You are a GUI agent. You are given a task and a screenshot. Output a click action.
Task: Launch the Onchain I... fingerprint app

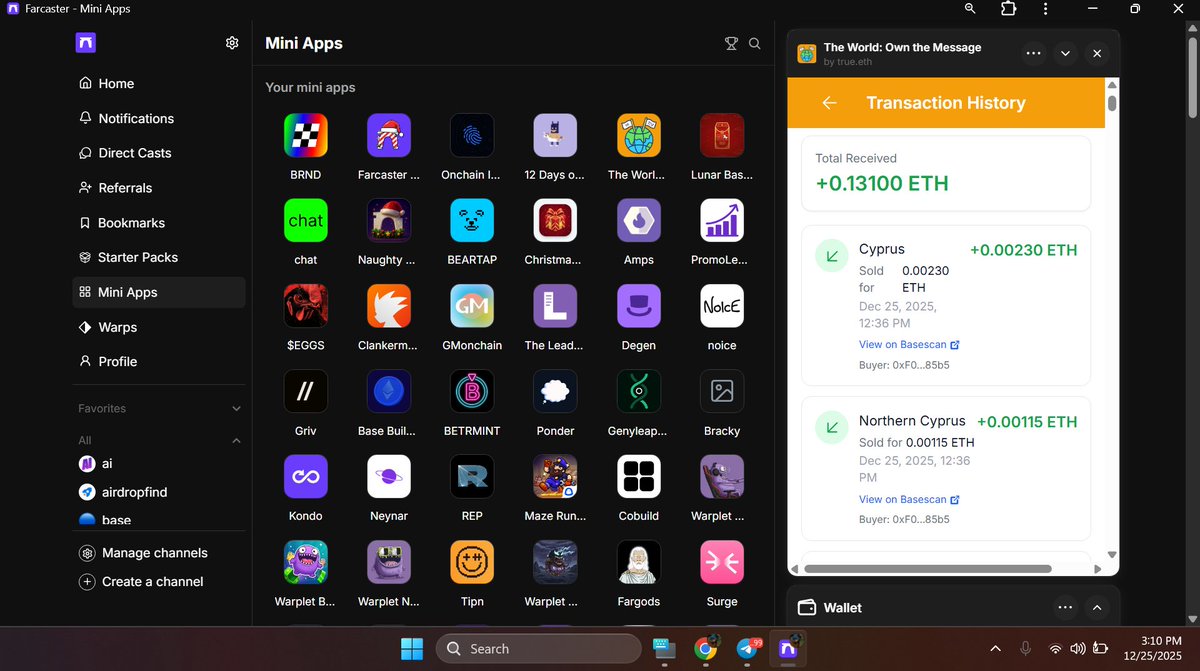pyautogui.click(x=472, y=135)
